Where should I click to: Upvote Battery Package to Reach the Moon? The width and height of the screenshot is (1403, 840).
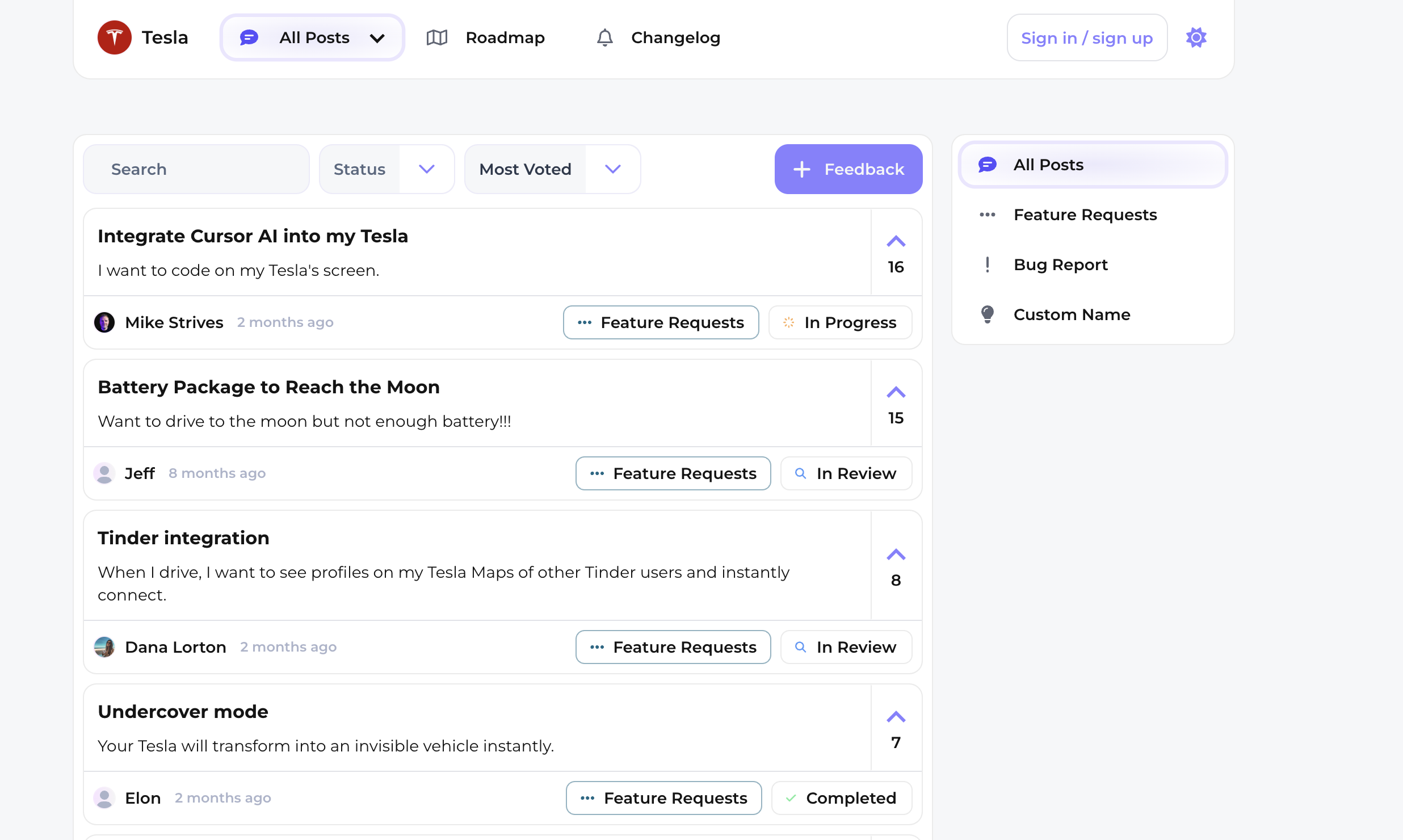[896, 393]
